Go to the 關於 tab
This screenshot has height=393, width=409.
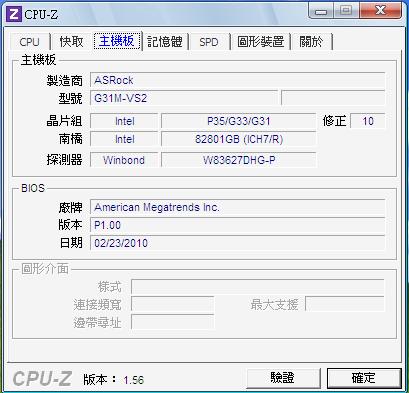[311, 42]
